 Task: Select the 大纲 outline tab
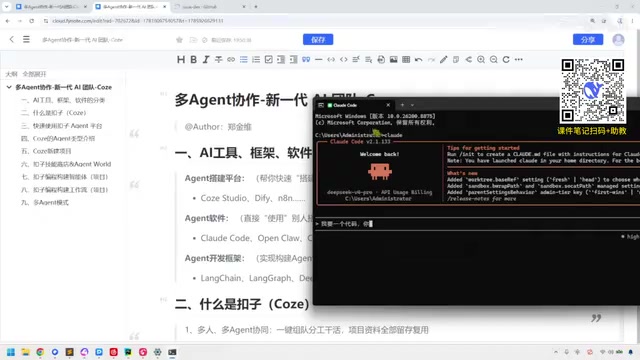[x=11, y=74]
